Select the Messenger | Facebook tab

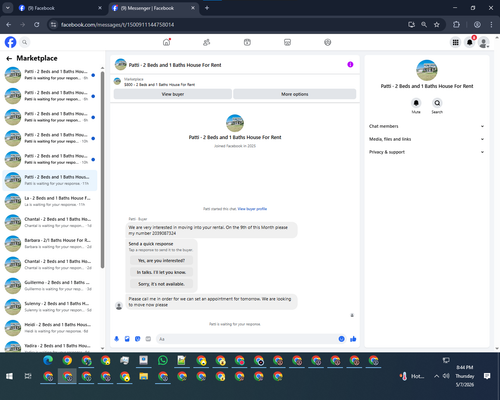coord(153,8)
